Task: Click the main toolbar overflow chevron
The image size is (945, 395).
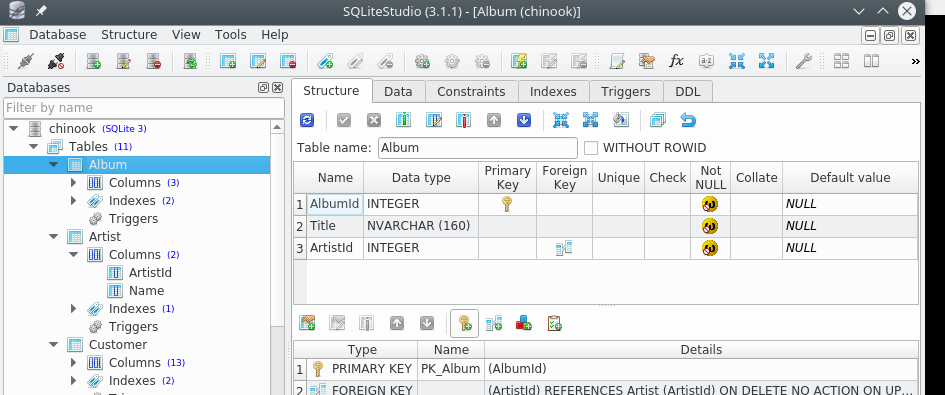Action: coord(916,61)
